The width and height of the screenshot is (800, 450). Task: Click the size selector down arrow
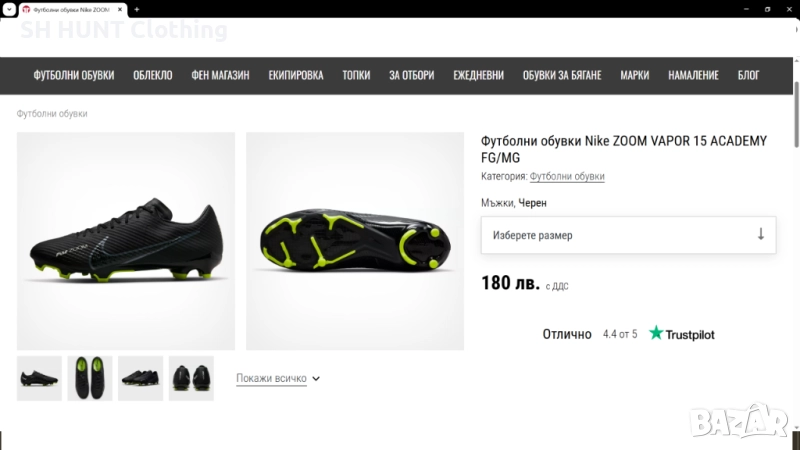(760, 235)
